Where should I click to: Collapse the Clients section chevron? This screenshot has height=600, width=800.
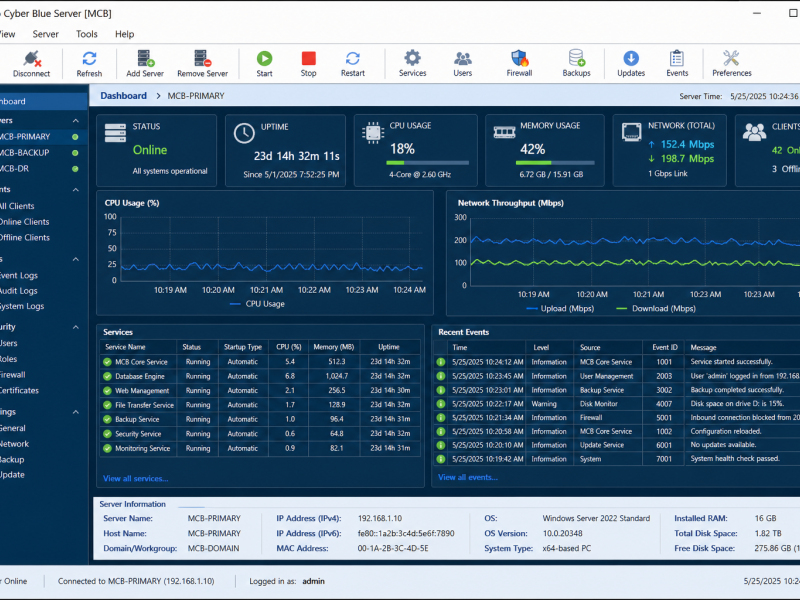tap(76, 190)
